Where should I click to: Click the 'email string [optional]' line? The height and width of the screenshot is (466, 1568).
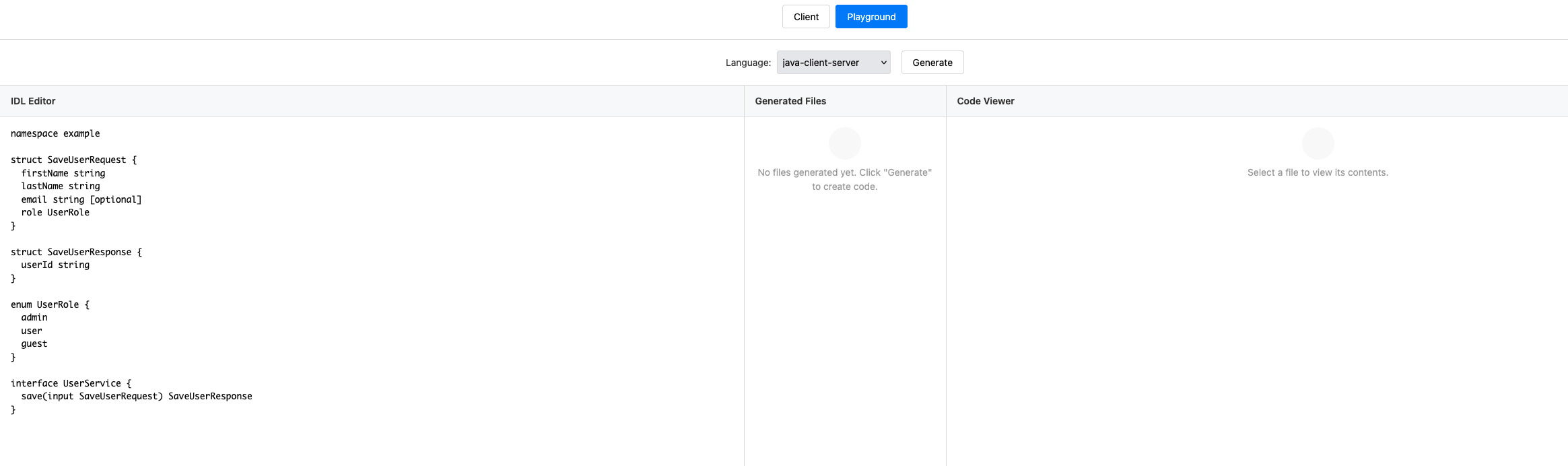(81, 200)
